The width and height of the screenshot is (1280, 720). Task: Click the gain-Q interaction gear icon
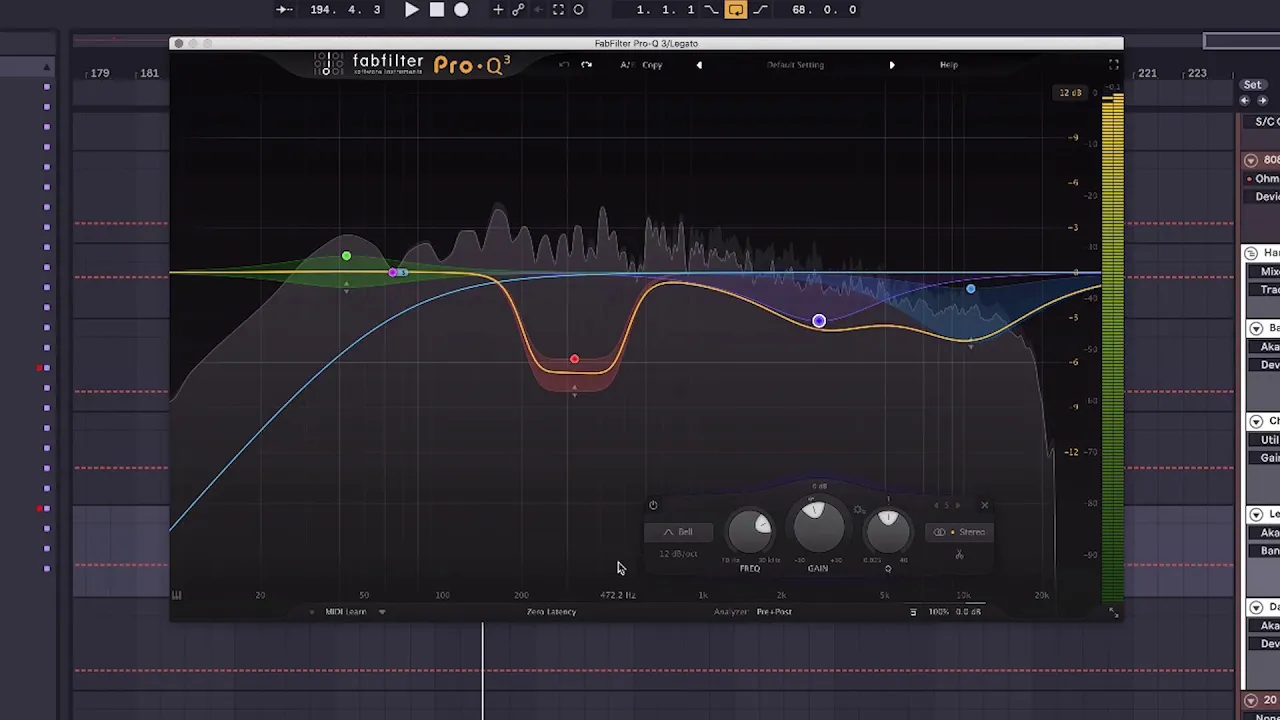click(x=859, y=511)
